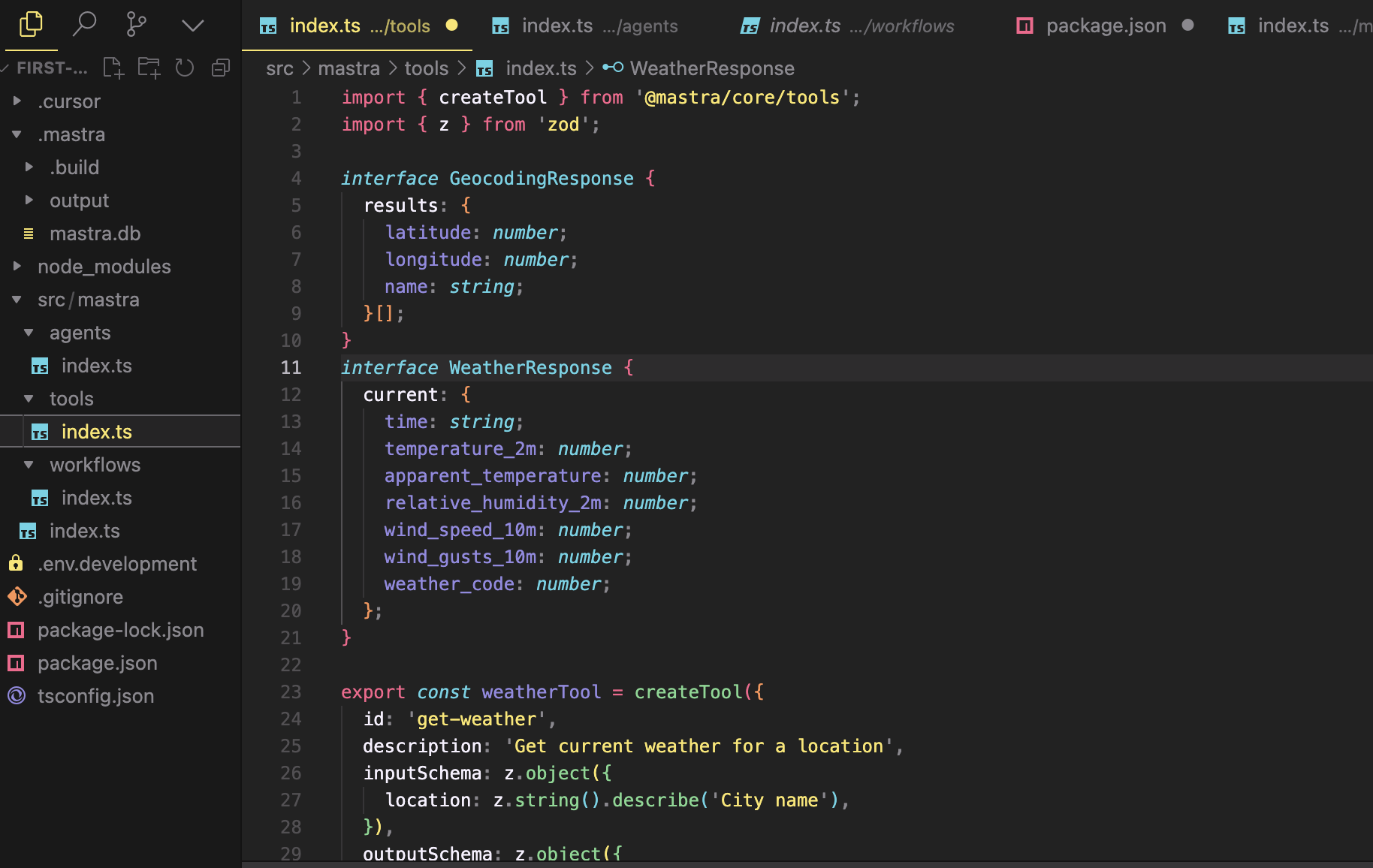Click the New Folder icon

pyautogui.click(x=149, y=68)
